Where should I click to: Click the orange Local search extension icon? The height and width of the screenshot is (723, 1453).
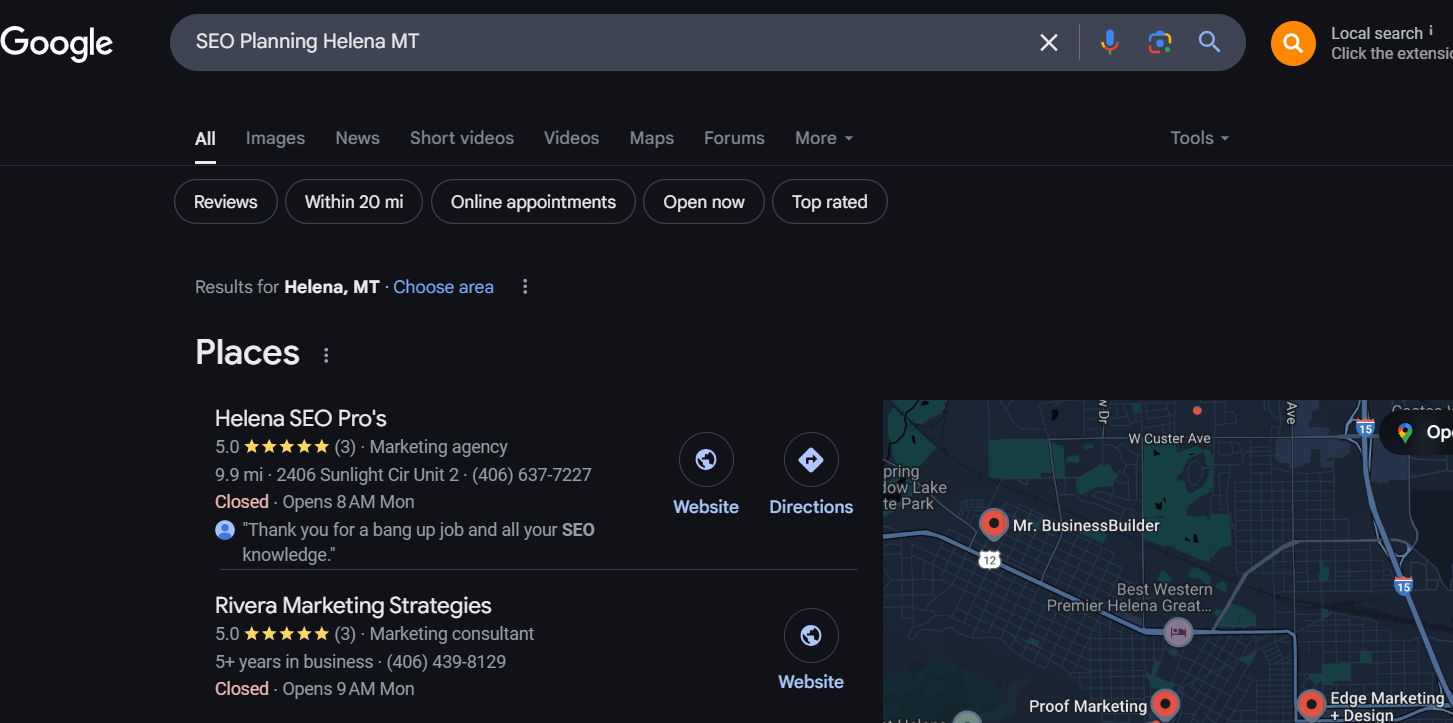(x=1293, y=43)
